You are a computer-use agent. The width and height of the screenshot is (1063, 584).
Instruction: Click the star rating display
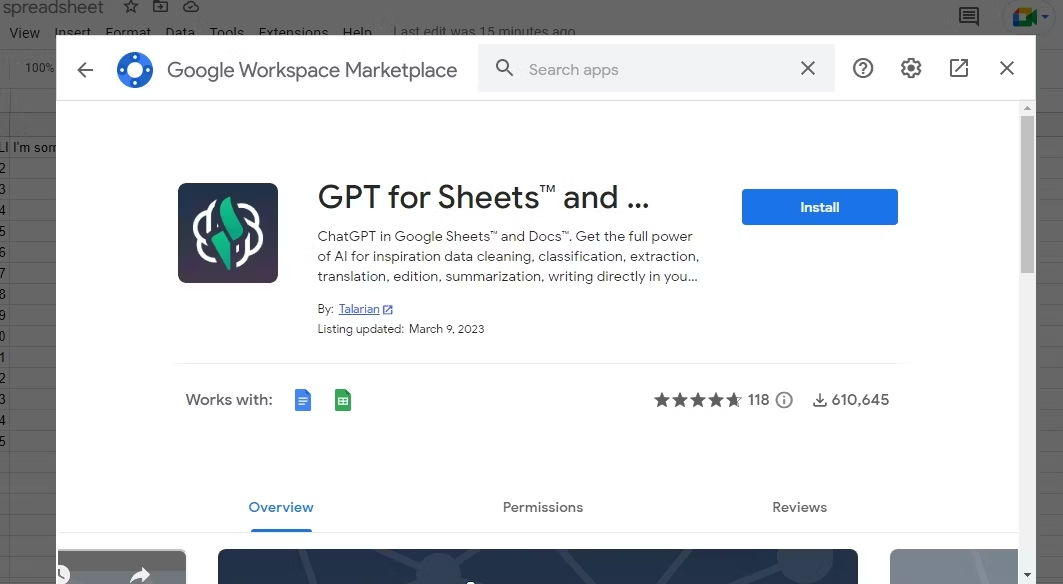(697, 400)
